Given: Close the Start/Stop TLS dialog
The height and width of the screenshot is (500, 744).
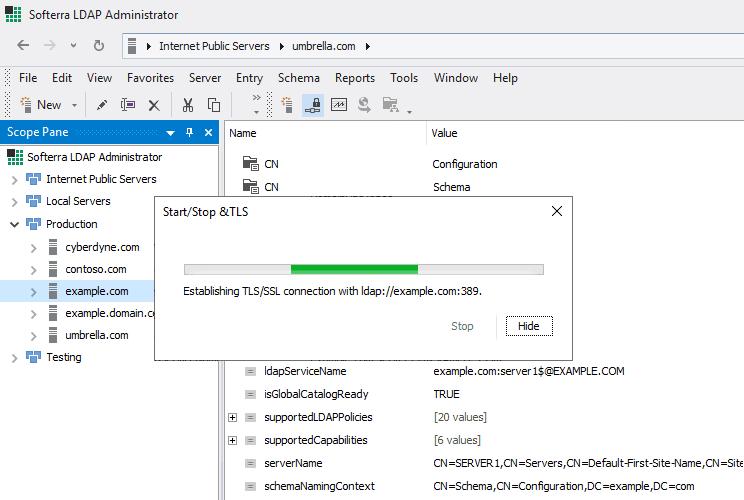Looking at the screenshot, I should tap(557, 211).
